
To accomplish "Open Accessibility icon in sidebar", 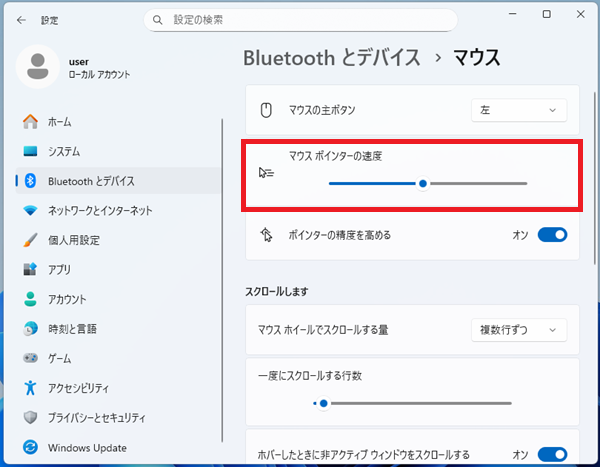I will (x=30, y=388).
